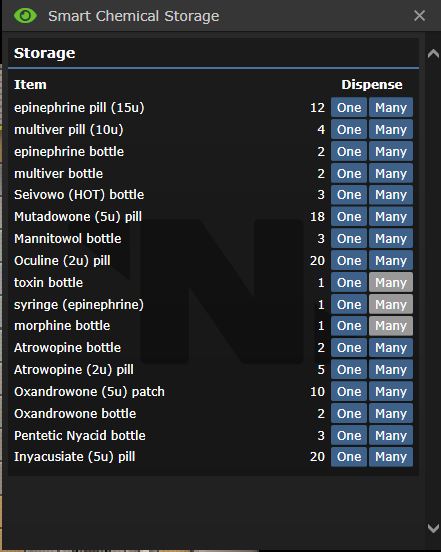The width and height of the screenshot is (441, 552).
Task: Click the scroll down arrow
Action: point(433,528)
